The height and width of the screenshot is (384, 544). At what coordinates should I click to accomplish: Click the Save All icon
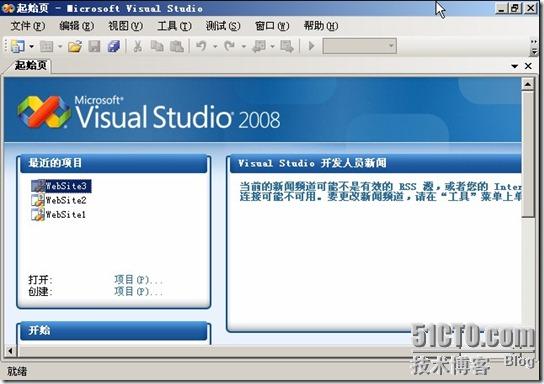(113, 46)
